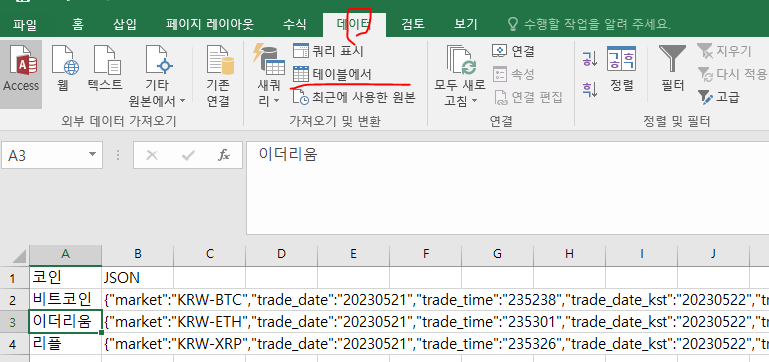Screen dimensions: 769x362
Task: Select column D header
Action: point(282,254)
